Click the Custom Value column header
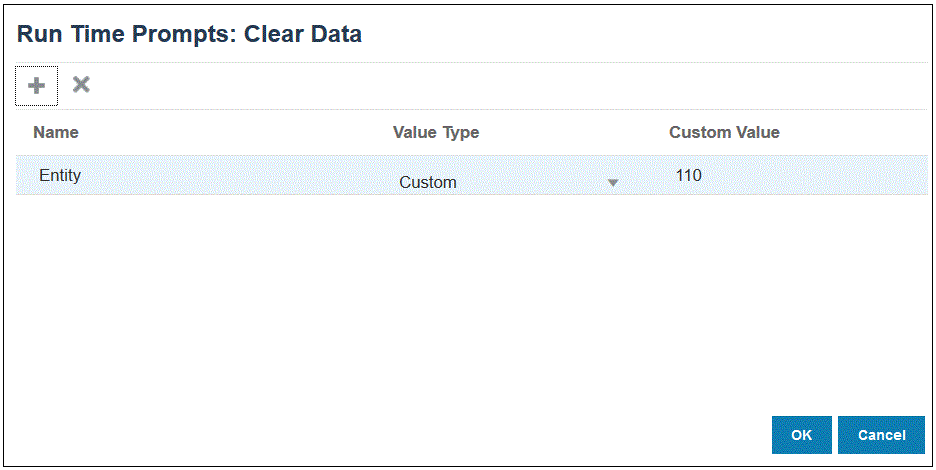The height and width of the screenshot is (470, 936). (724, 132)
